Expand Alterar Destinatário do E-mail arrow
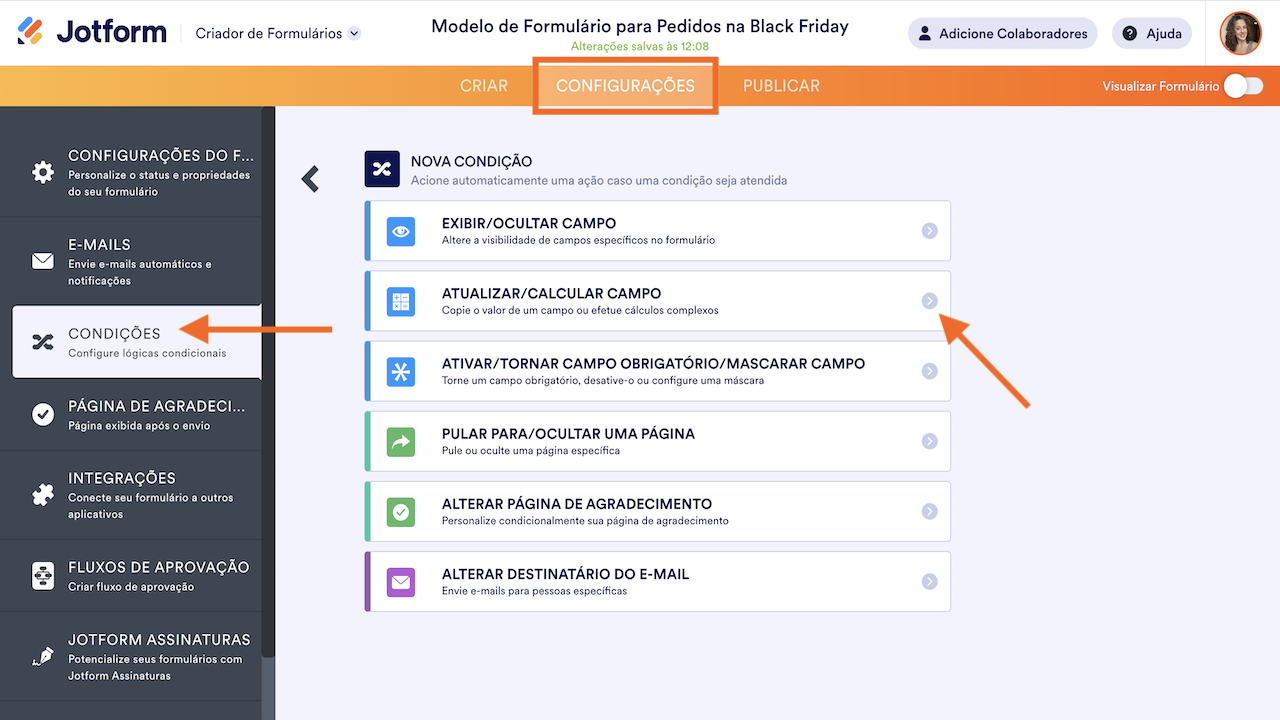The image size is (1280, 720). (x=929, y=581)
